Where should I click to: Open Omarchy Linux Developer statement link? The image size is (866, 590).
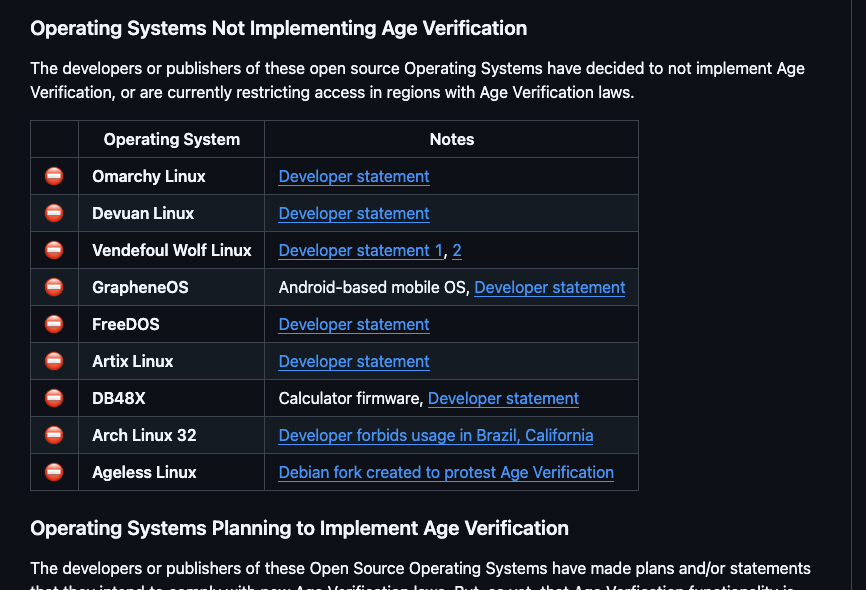(354, 176)
